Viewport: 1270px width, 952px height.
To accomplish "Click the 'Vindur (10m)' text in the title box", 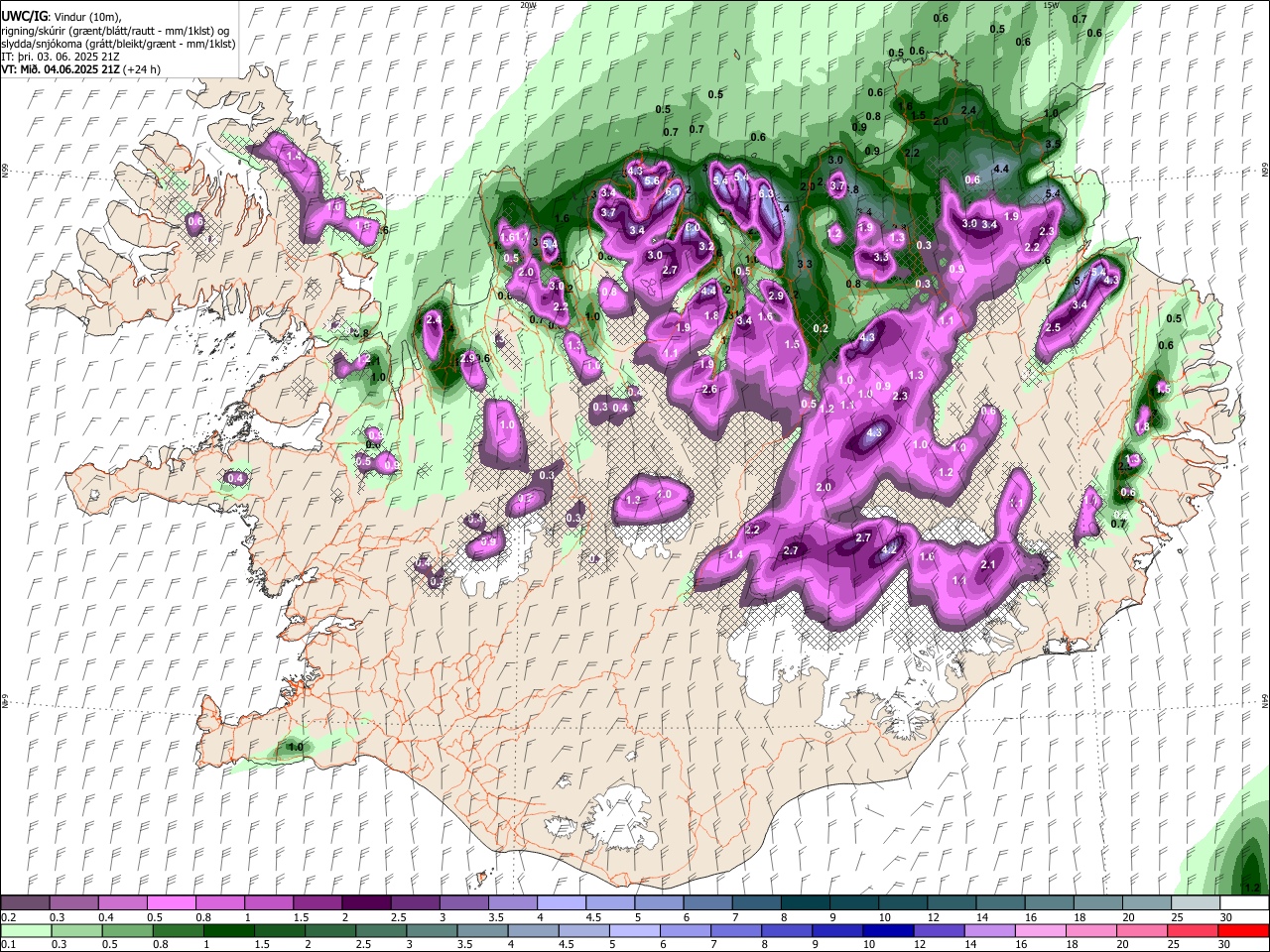I will 86,17.
